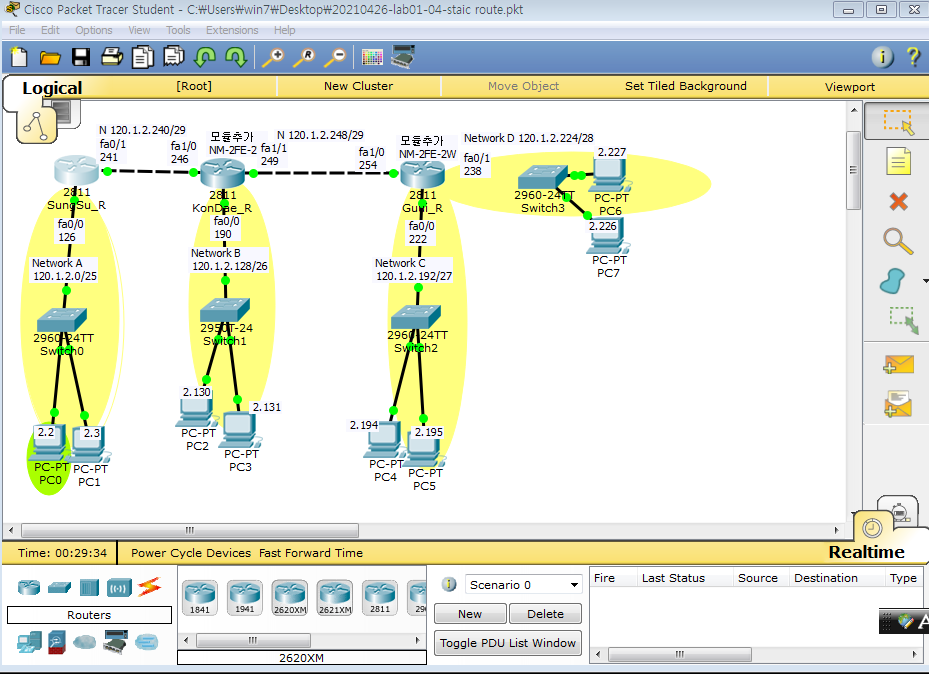929x674 pixels.
Task: Click Set Tiled Background
Action: [685, 86]
